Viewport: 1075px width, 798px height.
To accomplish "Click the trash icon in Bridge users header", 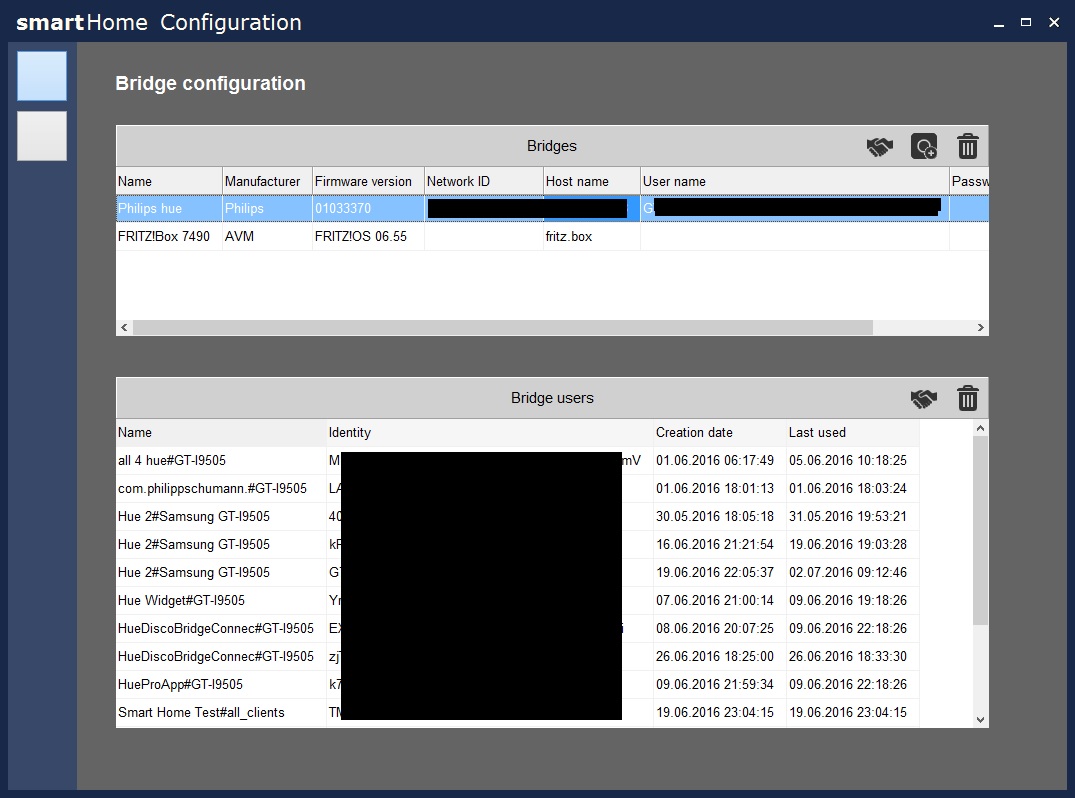I will 967,399.
